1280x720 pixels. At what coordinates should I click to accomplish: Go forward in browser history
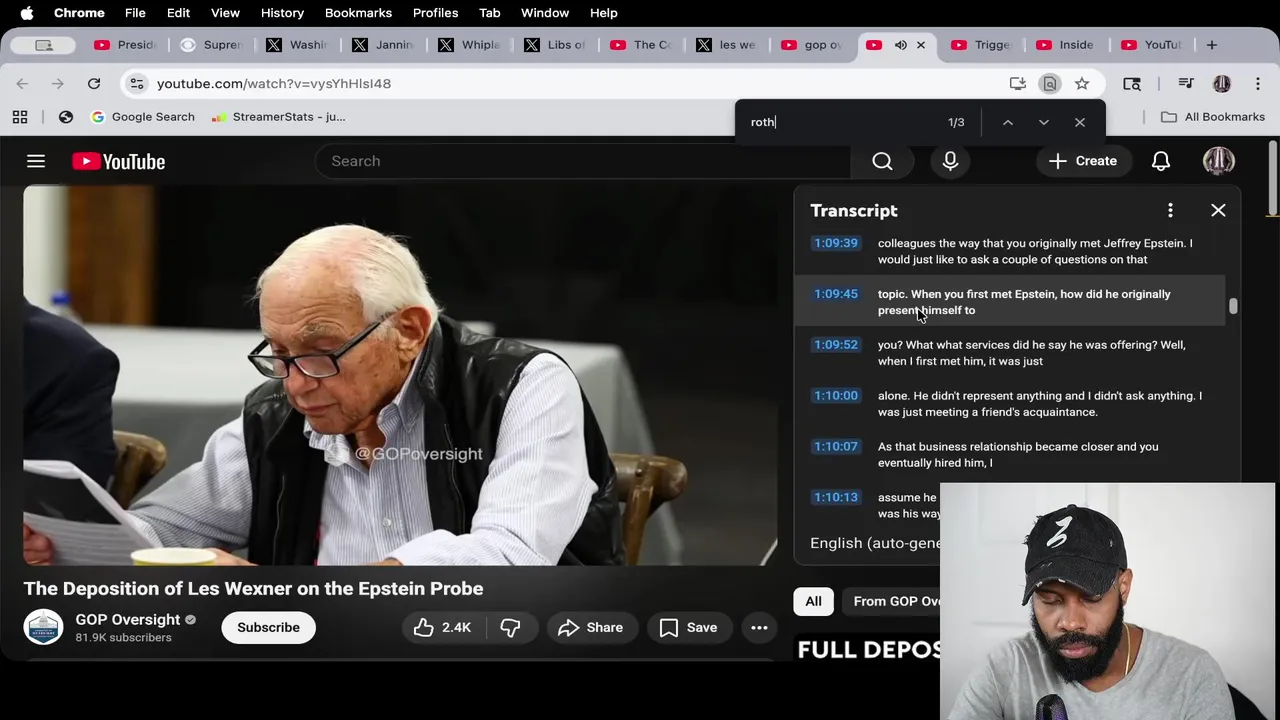point(58,84)
